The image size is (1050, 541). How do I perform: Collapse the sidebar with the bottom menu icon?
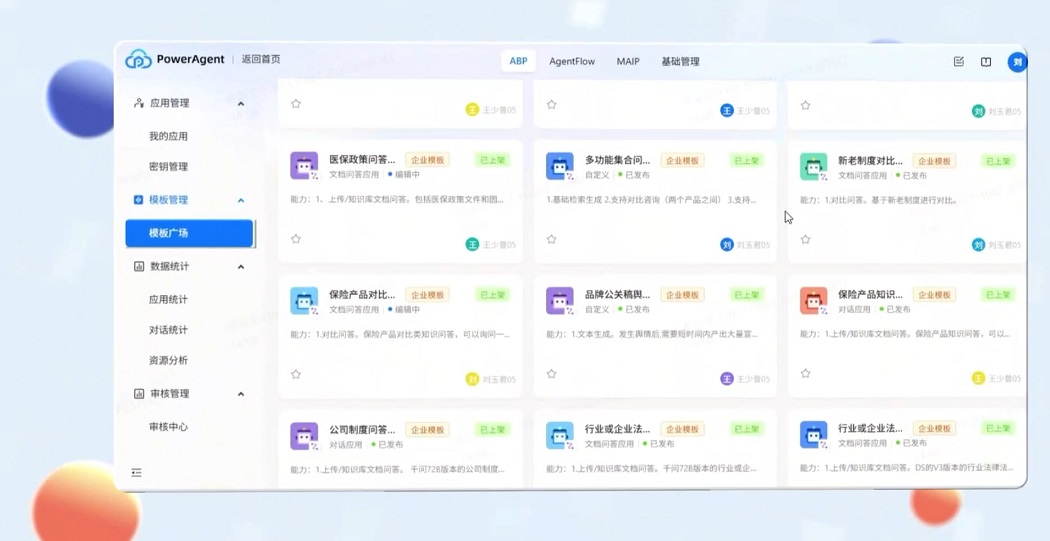point(137,473)
